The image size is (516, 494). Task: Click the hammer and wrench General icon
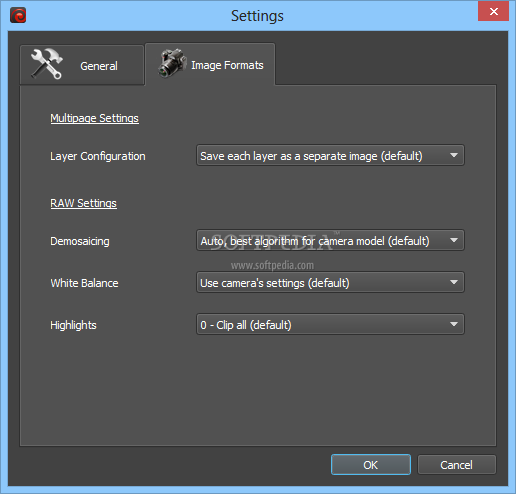click(47, 64)
